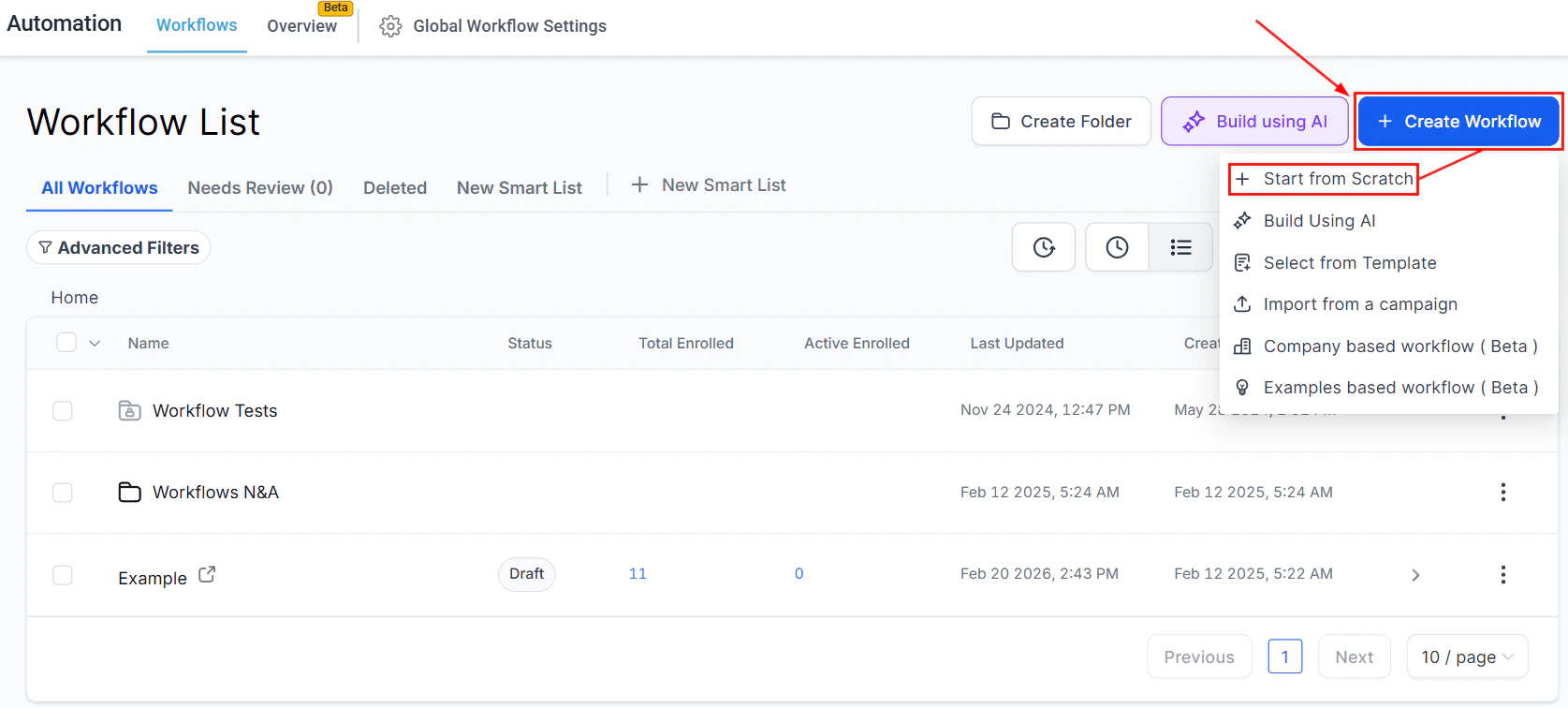Choose Examples based workflow ( Beta )
Image resolution: width=1568 pixels, height=708 pixels.
click(1388, 388)
